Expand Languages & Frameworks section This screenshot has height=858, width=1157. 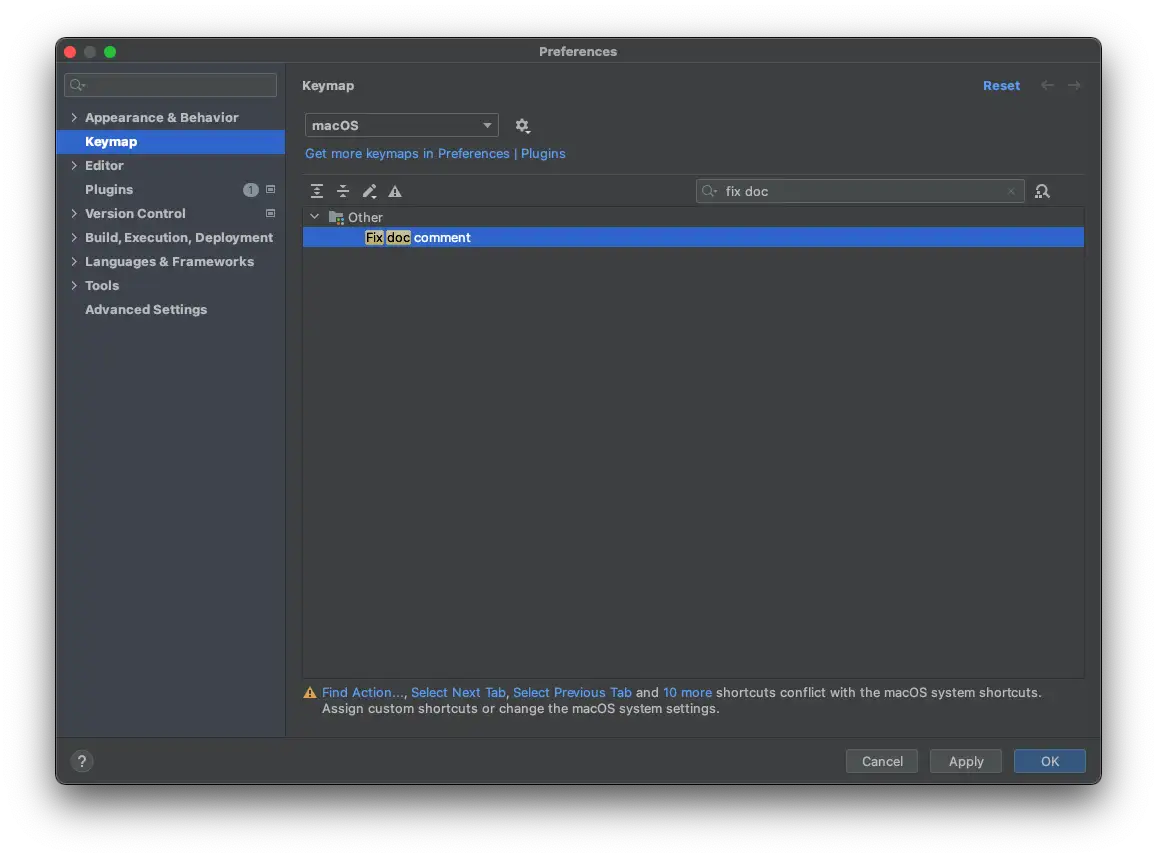click(74, 261)
